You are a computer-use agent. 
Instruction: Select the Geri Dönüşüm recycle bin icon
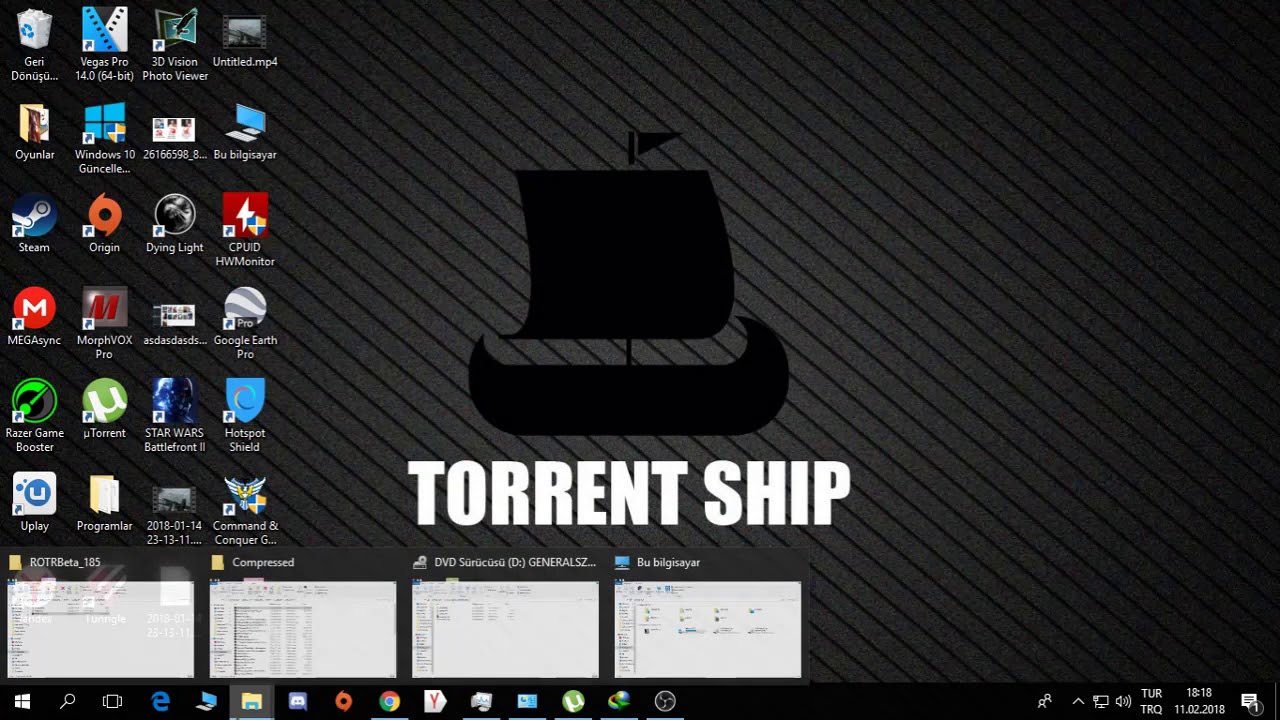click(x=34, y=45)
